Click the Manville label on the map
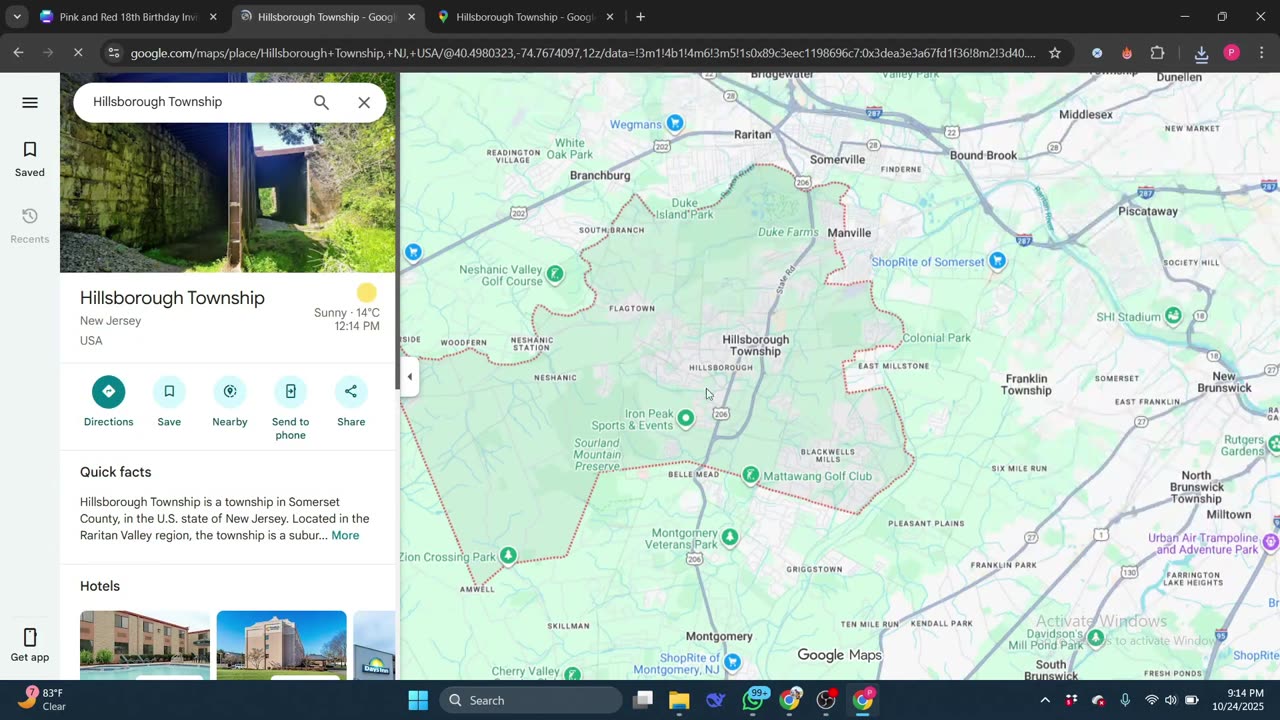The height and width of the screenshot is (720, 1280). pos(849,233)
